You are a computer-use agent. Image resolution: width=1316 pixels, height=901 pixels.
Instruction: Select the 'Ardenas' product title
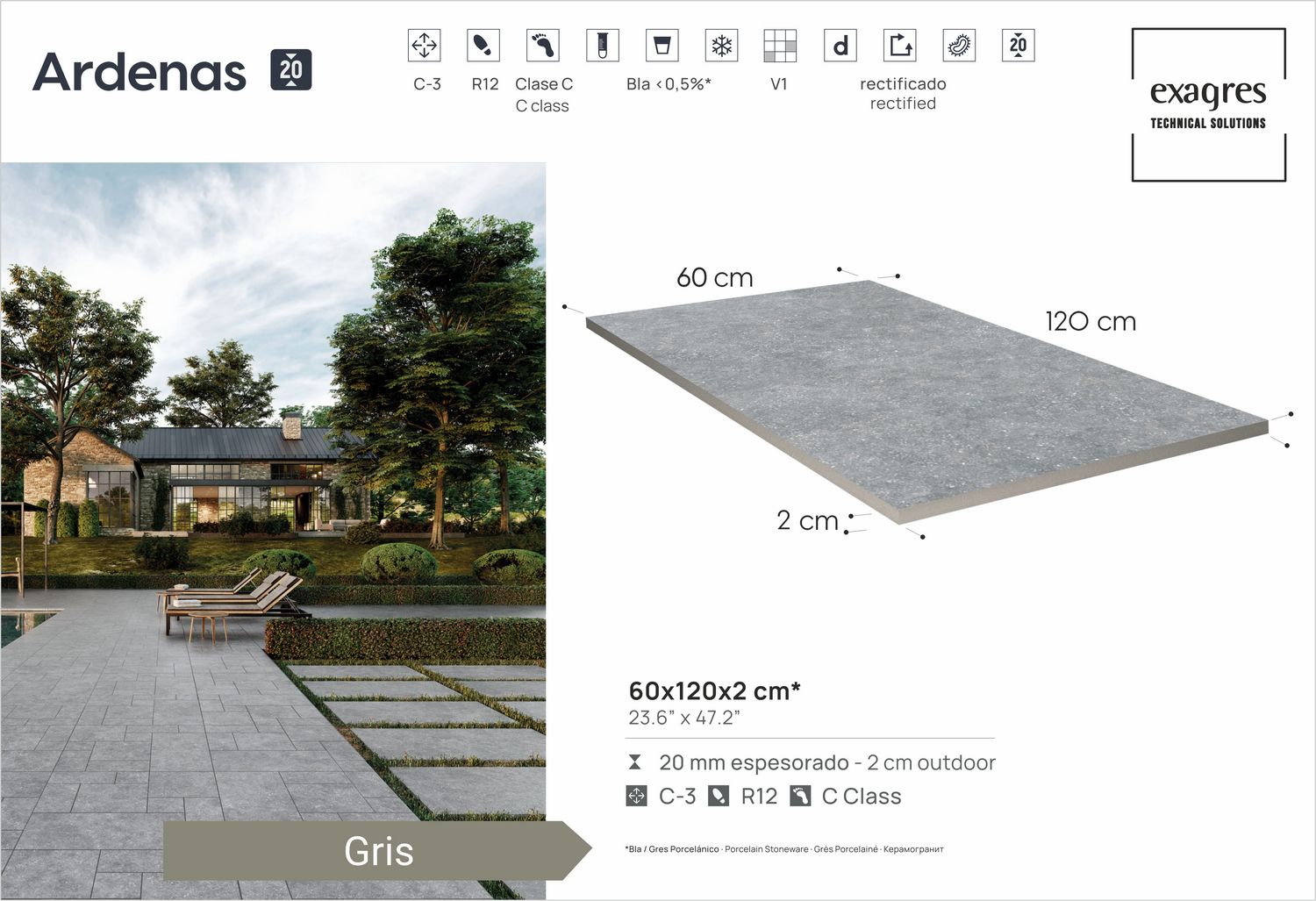(140, 70)
